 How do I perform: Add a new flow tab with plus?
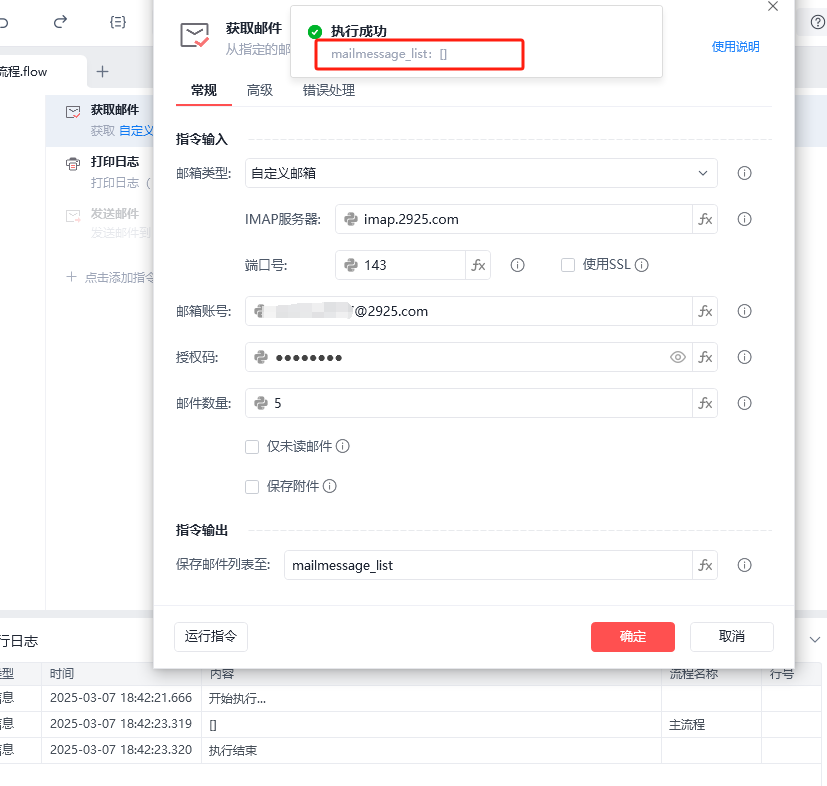point(102,71)
